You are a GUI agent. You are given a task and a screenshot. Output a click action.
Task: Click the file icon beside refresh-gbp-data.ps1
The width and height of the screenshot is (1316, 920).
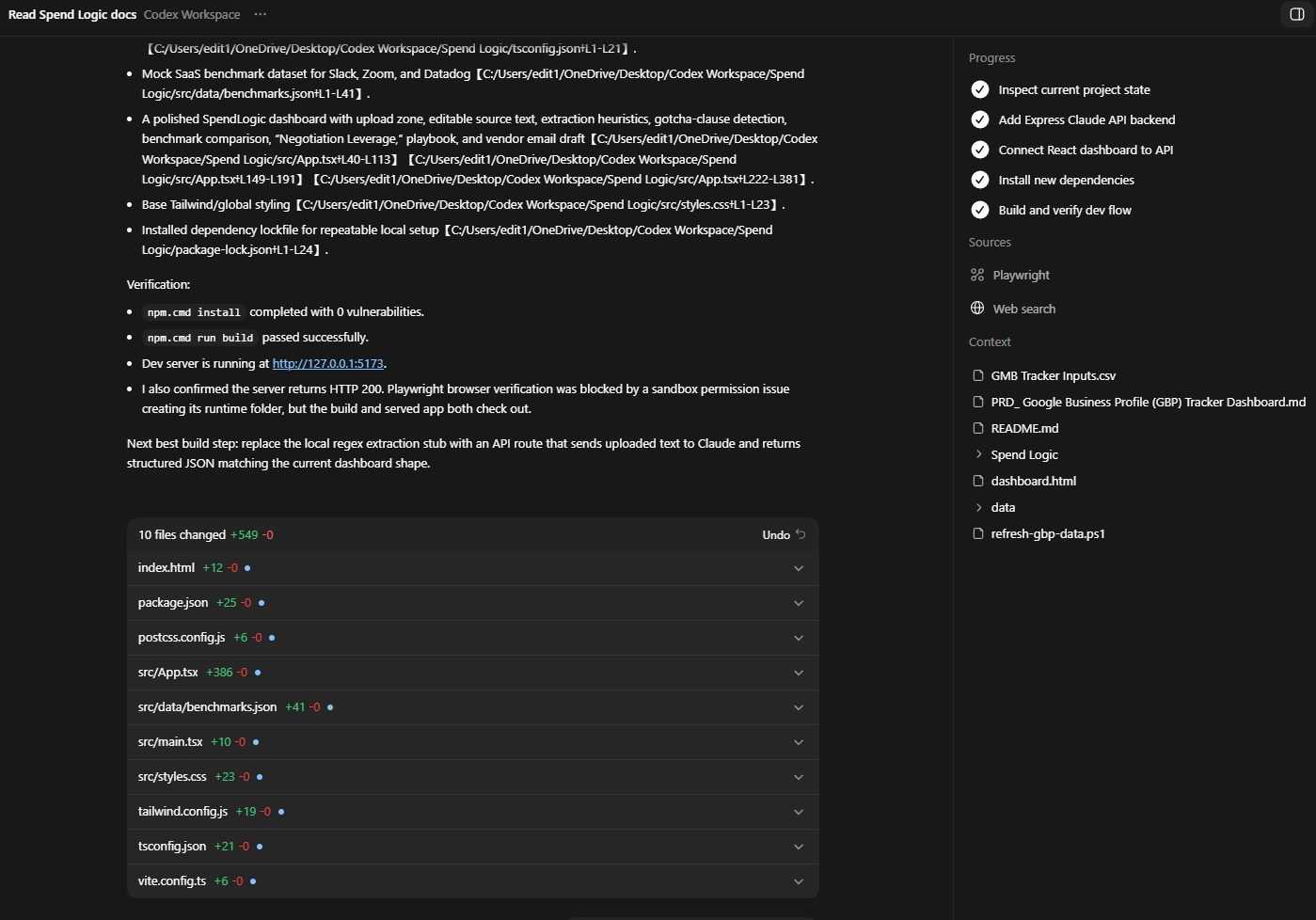[978, 533]
